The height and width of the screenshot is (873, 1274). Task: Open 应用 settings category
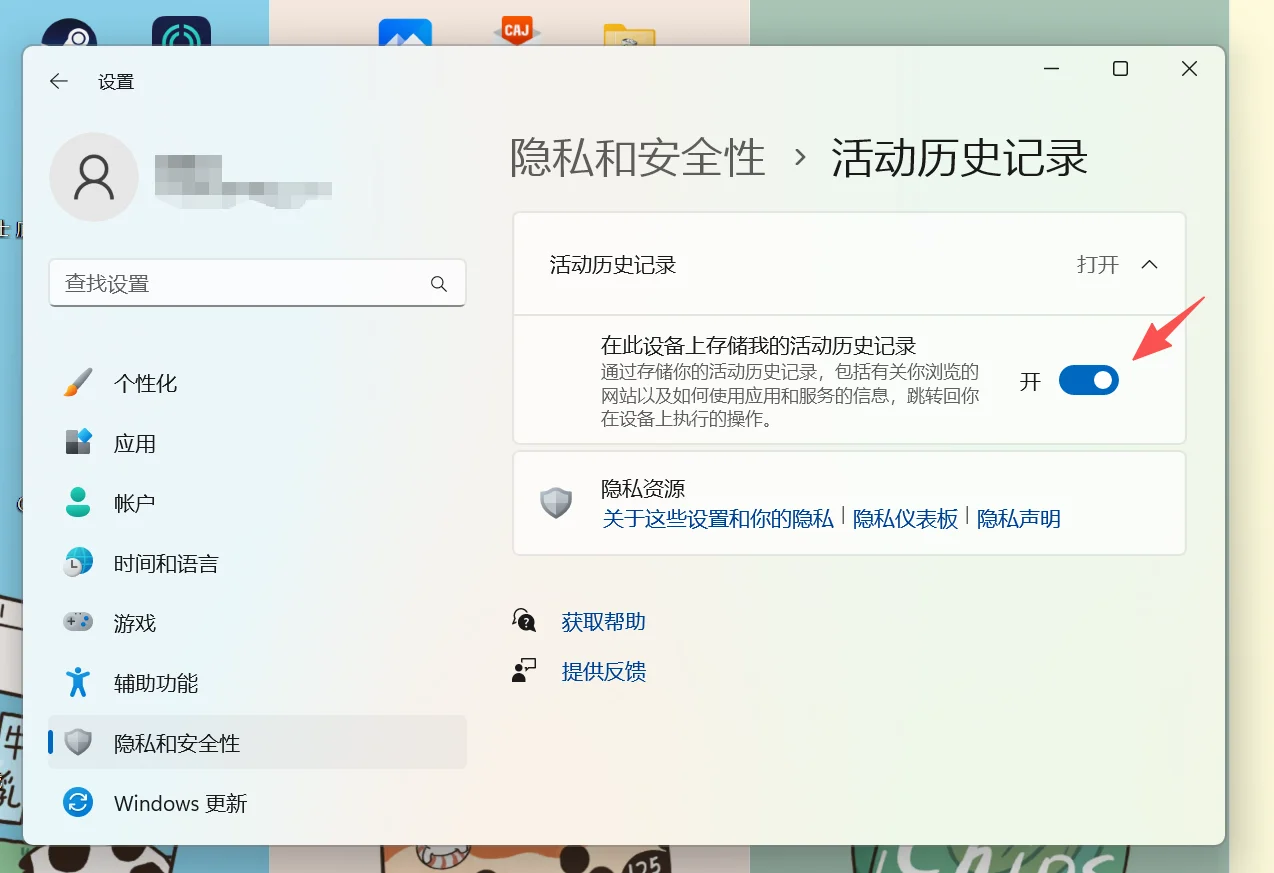click(257, 443)
